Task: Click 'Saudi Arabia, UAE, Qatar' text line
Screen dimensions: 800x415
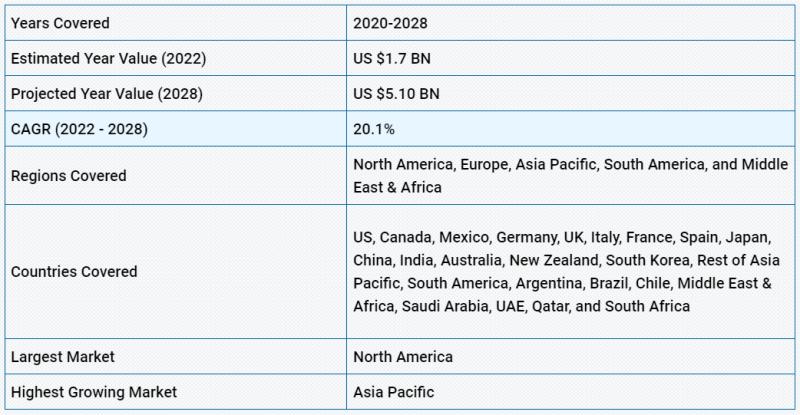Action: [x=521, y=306]
